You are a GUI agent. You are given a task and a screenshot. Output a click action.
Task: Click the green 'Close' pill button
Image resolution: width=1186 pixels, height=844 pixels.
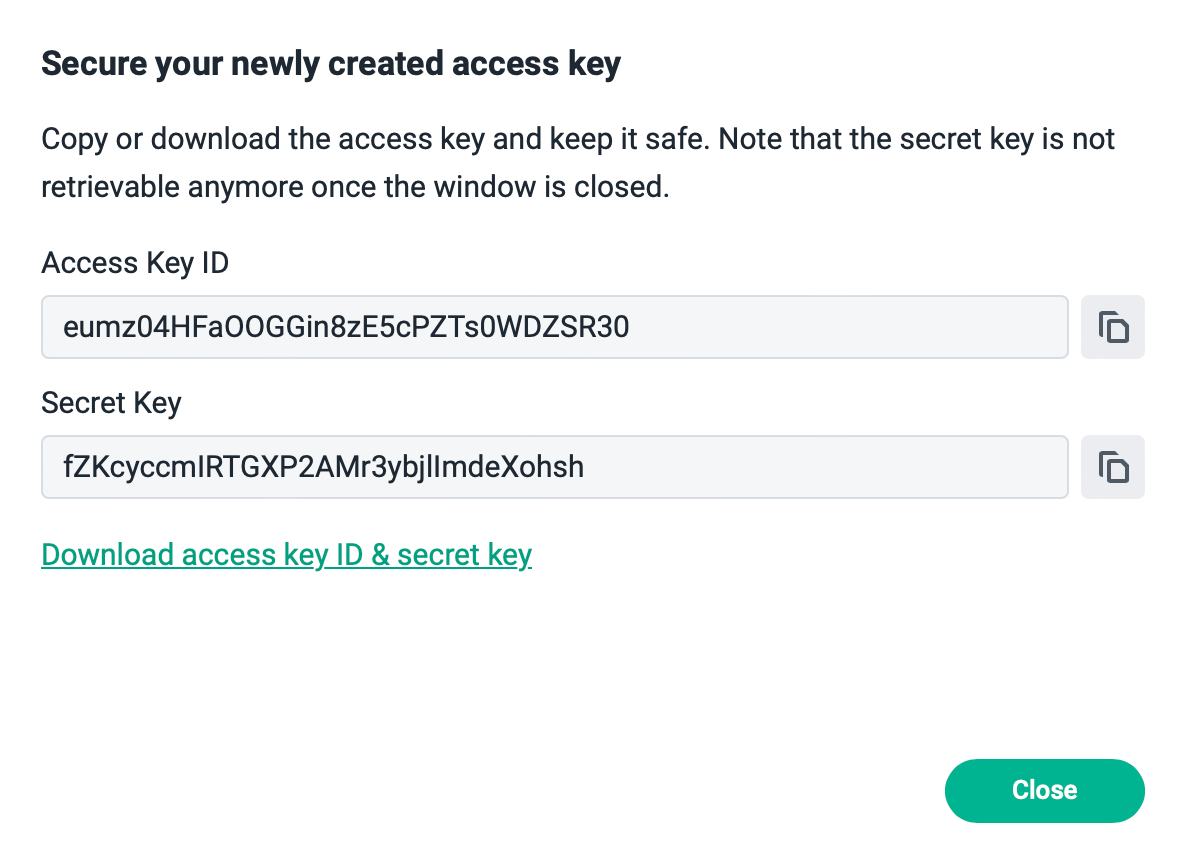pyautogui.click(x=1045, y=790)
